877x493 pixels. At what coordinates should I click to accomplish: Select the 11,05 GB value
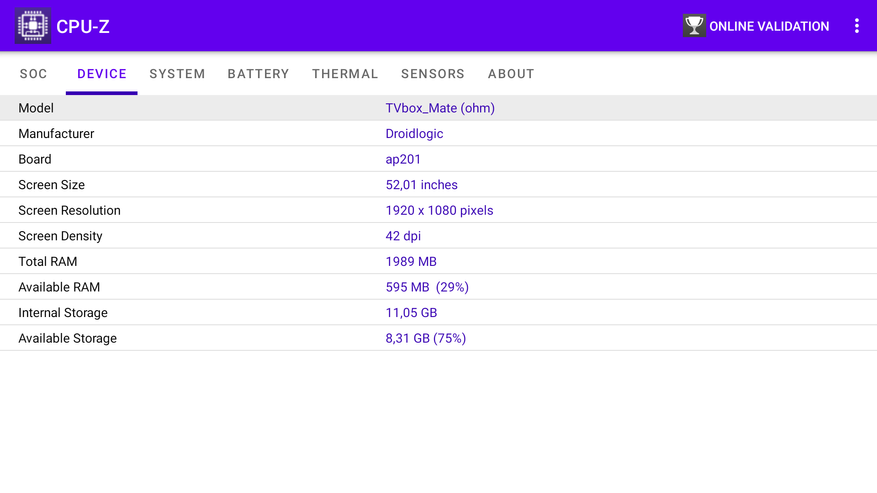click(411, 313)
